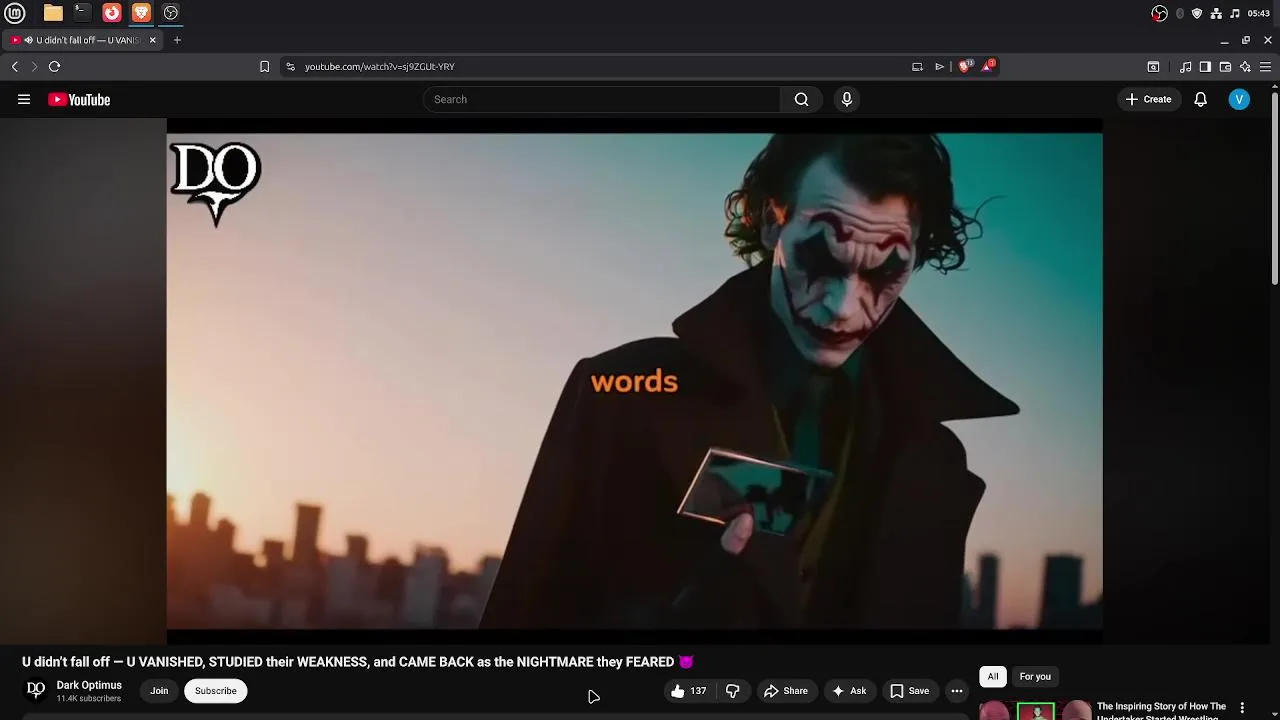Join the Dark Optimus channel

coord(159,691)
